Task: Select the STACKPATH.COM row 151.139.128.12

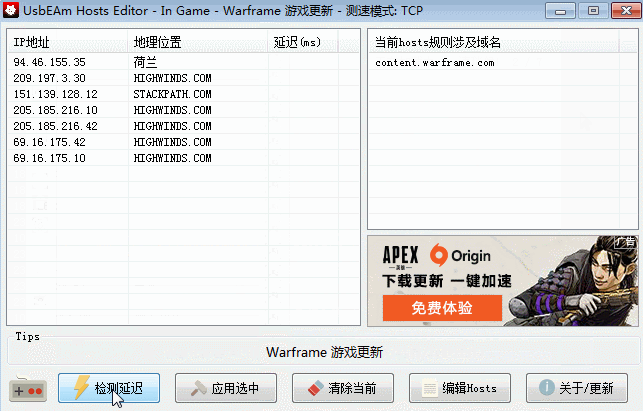Action: pos(56,94)
